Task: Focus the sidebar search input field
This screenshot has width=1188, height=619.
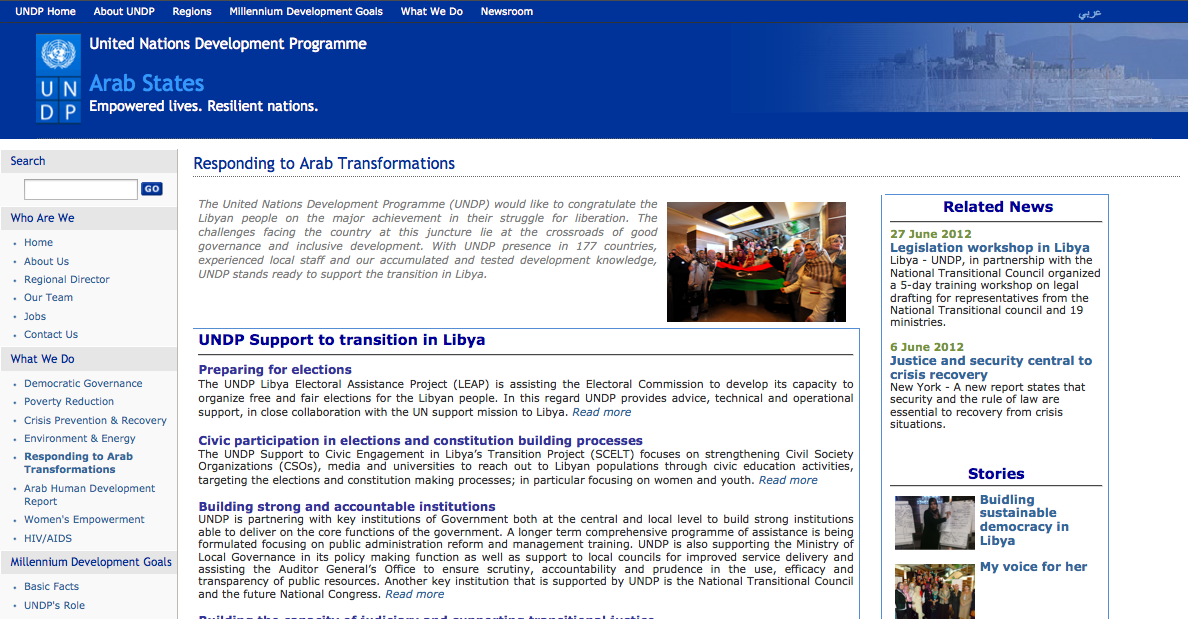Action: (x=80, y=189)
